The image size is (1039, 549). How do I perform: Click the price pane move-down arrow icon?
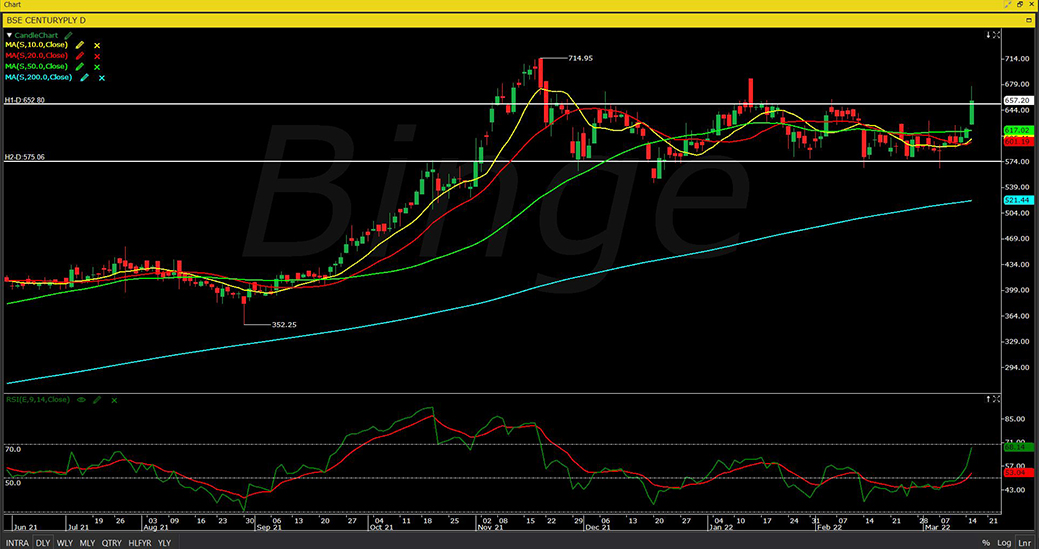pyautogui.click(x=988, y=34)
